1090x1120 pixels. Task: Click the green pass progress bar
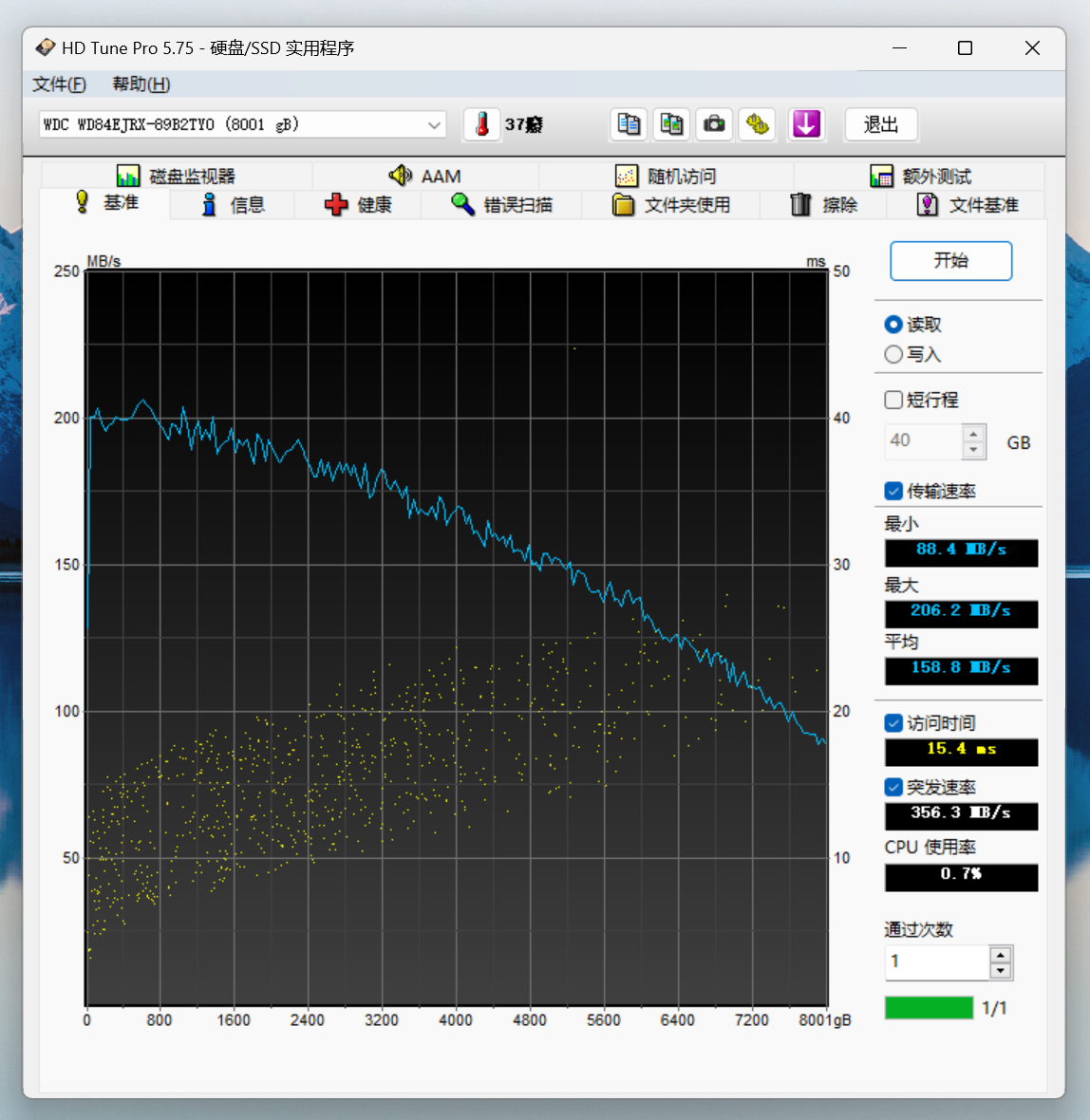click(930, 1008)
